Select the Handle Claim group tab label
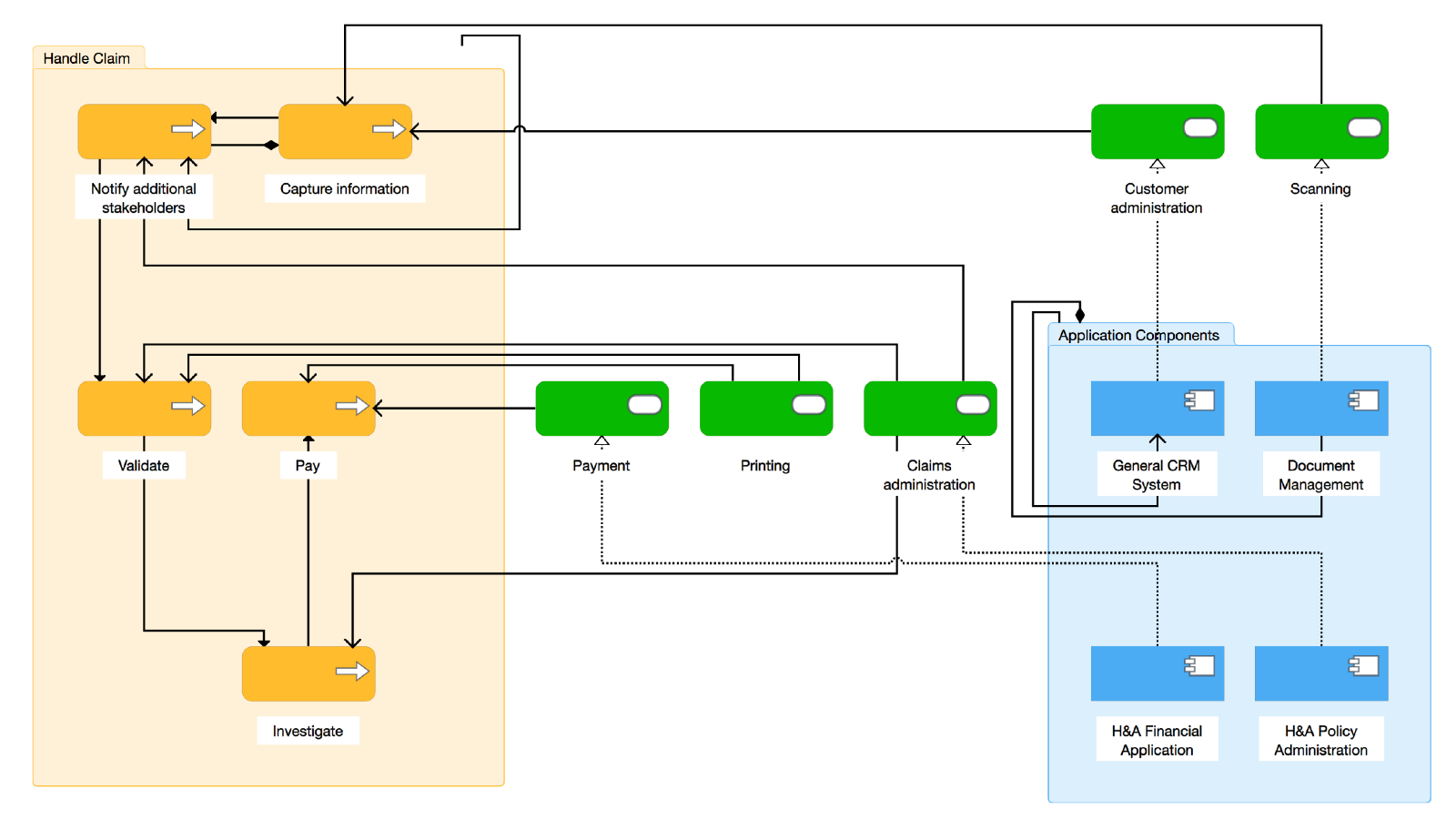 click(x=86, y=57)
